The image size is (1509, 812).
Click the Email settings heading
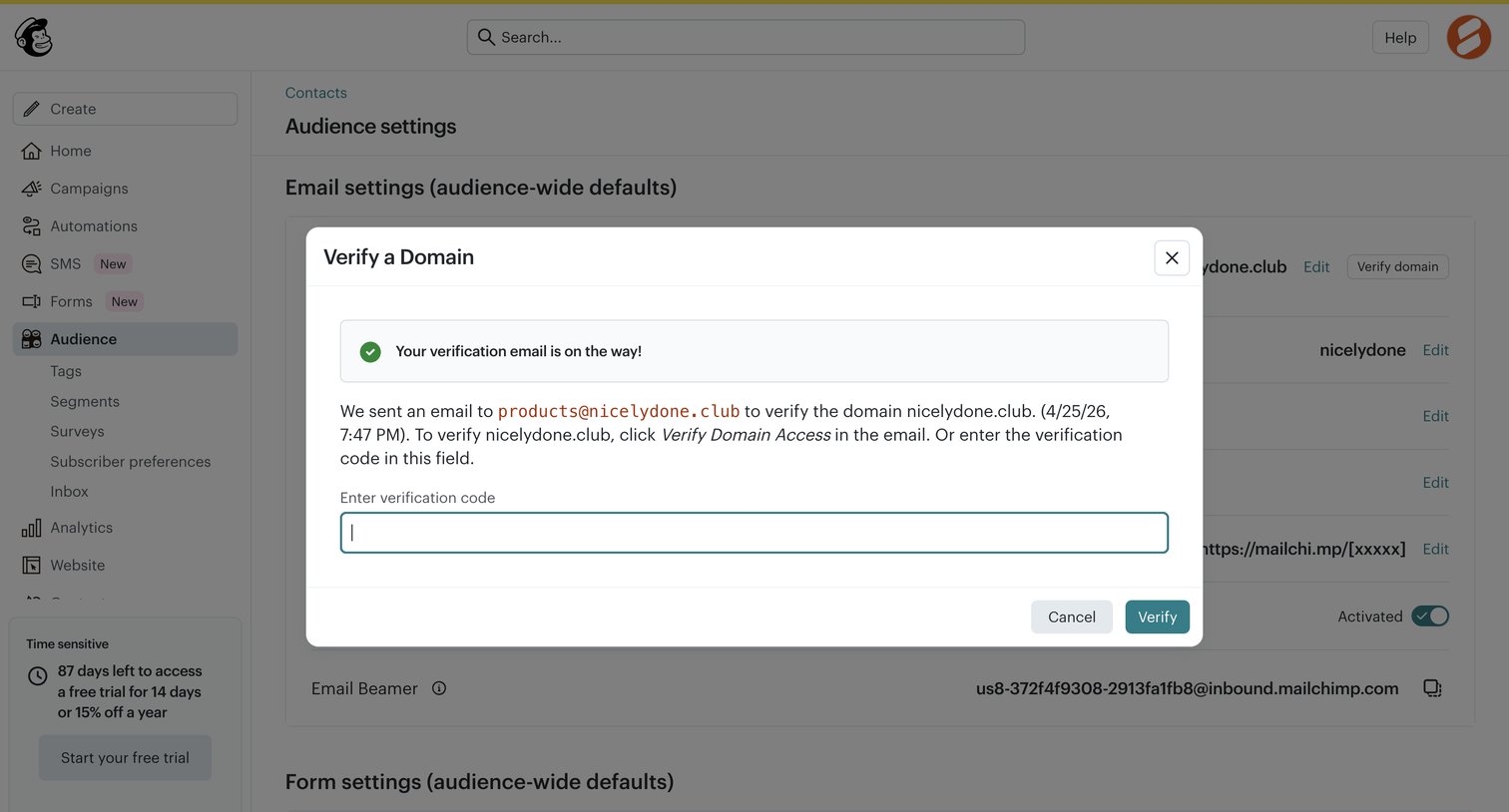[481, 188]
